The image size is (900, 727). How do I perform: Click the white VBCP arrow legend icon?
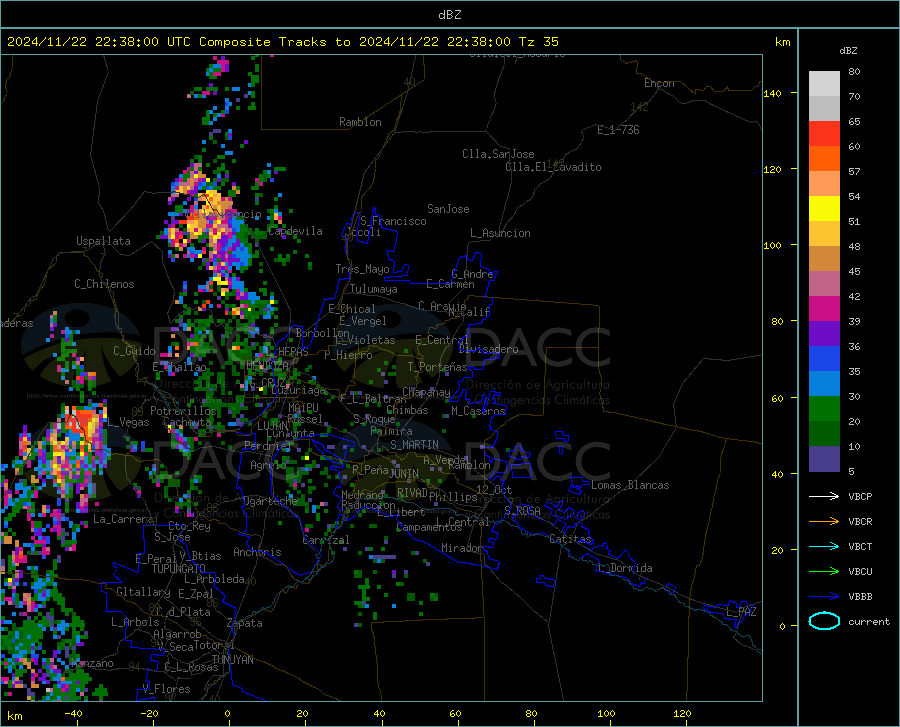[x=824, y=496]
